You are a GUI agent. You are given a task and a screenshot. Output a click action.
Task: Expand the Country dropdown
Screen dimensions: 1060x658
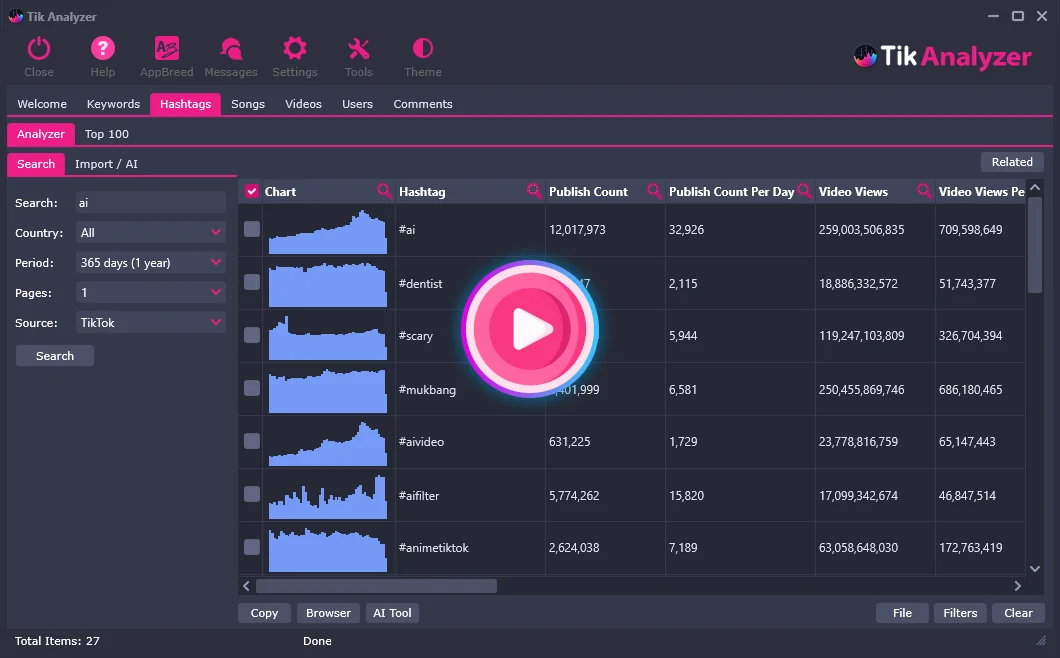click(x=151, y=233)
